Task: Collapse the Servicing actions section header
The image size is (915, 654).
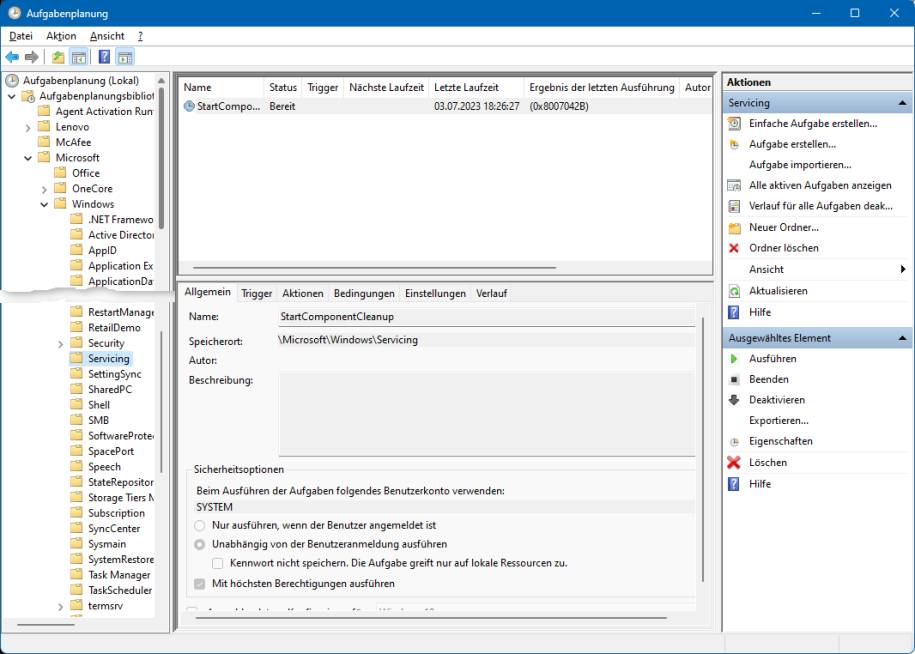Action: (x=903, y=103)
